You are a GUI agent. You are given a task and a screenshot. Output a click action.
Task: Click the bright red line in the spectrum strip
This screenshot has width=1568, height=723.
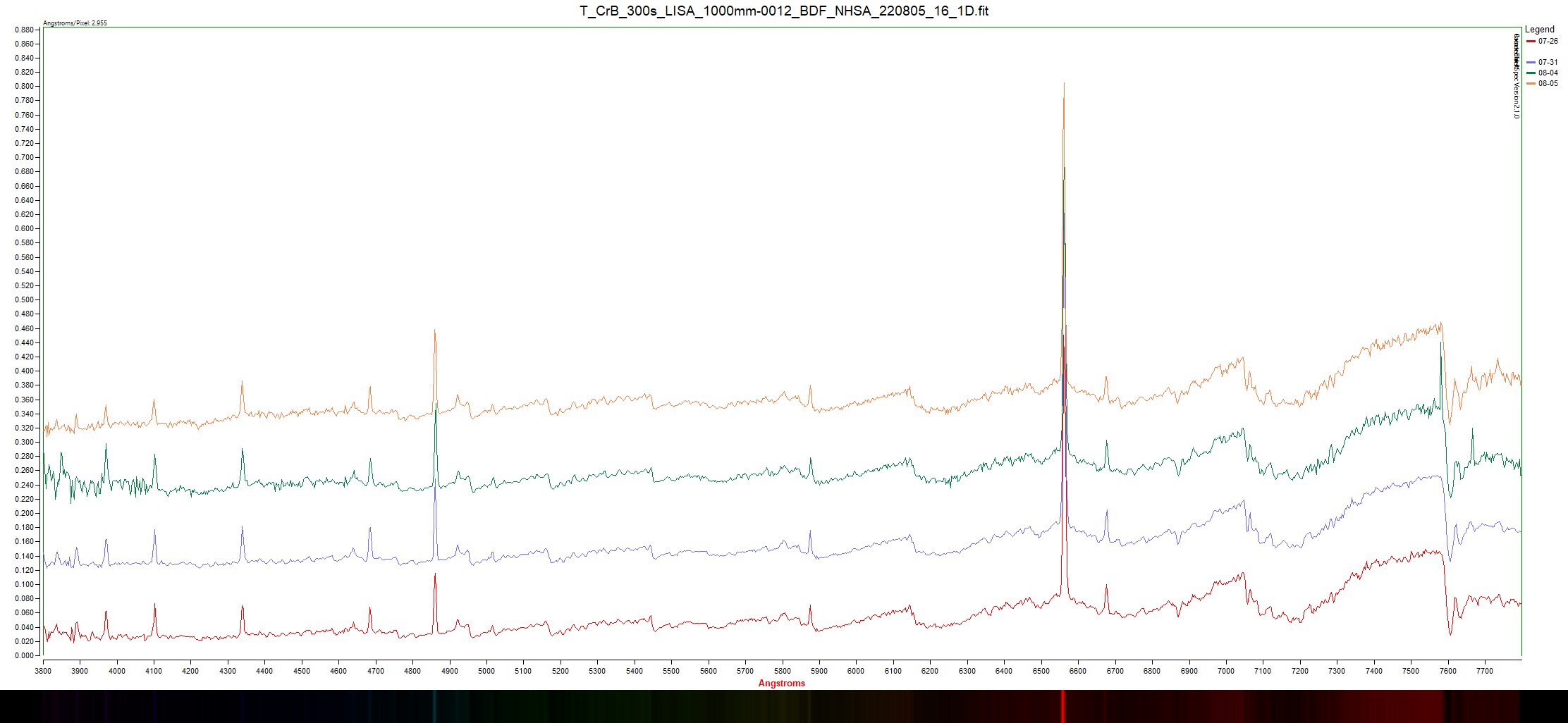1062,706
